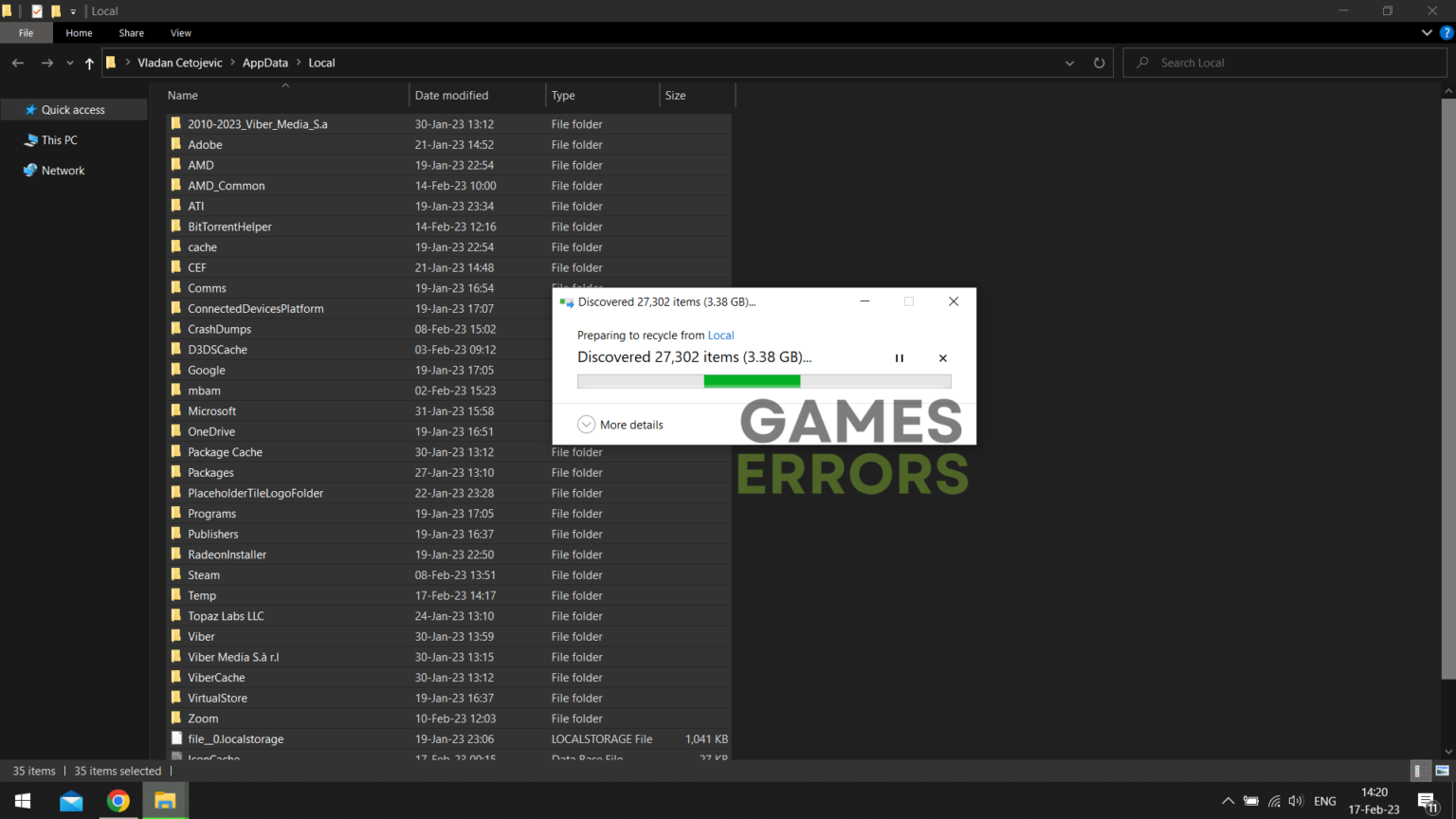The image size is (1456, 819).
Task: Follow the Local link in the progress dialog
Action: tap(720, 335)
